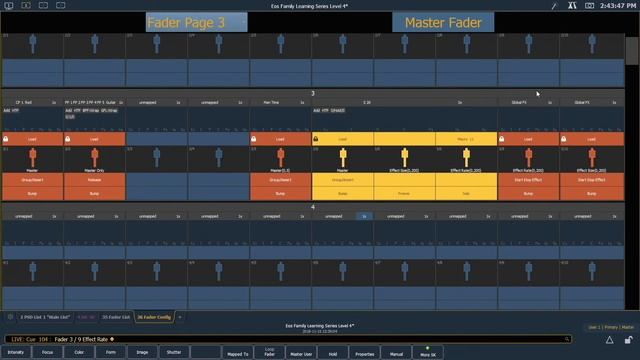This screenshot has height=360, width=640.
Task: Click the yellow Effect Rate fader handle 3/8
Action: 467,158
